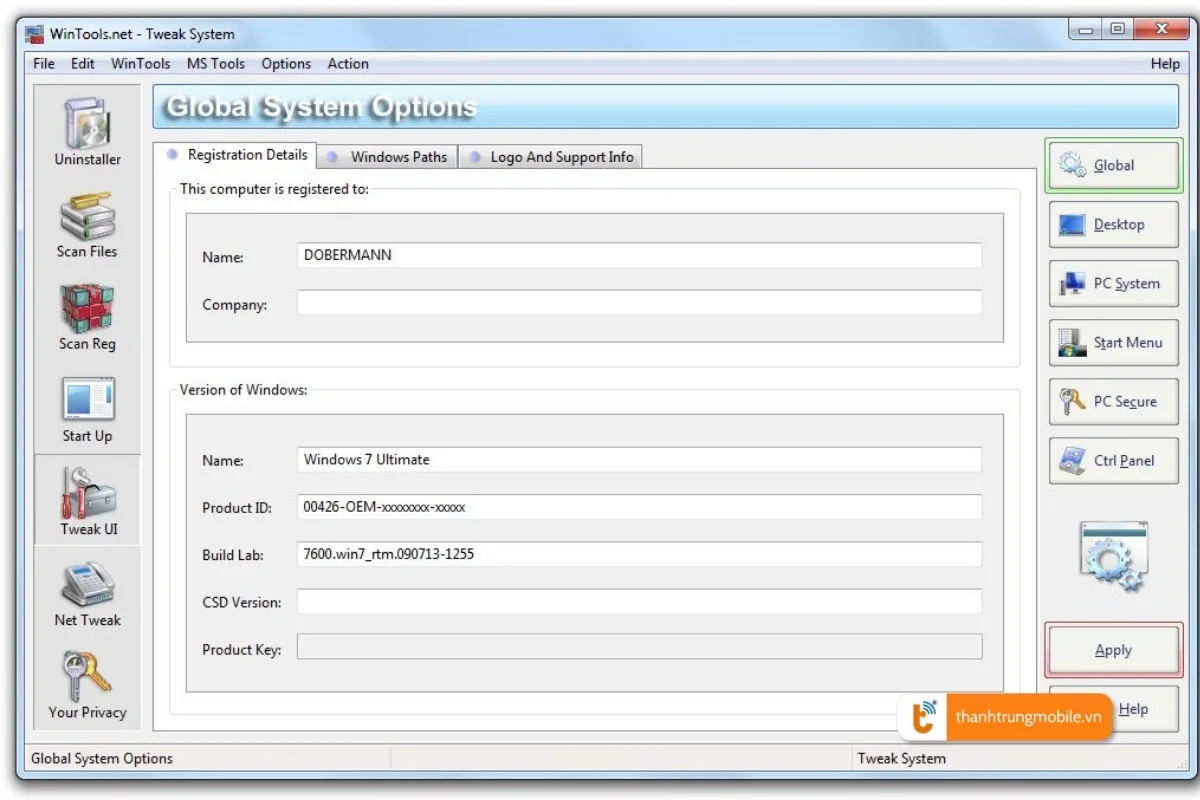1200x800 pixels.
Task: Click the Windows Name field
Action: click(x=639, y=459)
